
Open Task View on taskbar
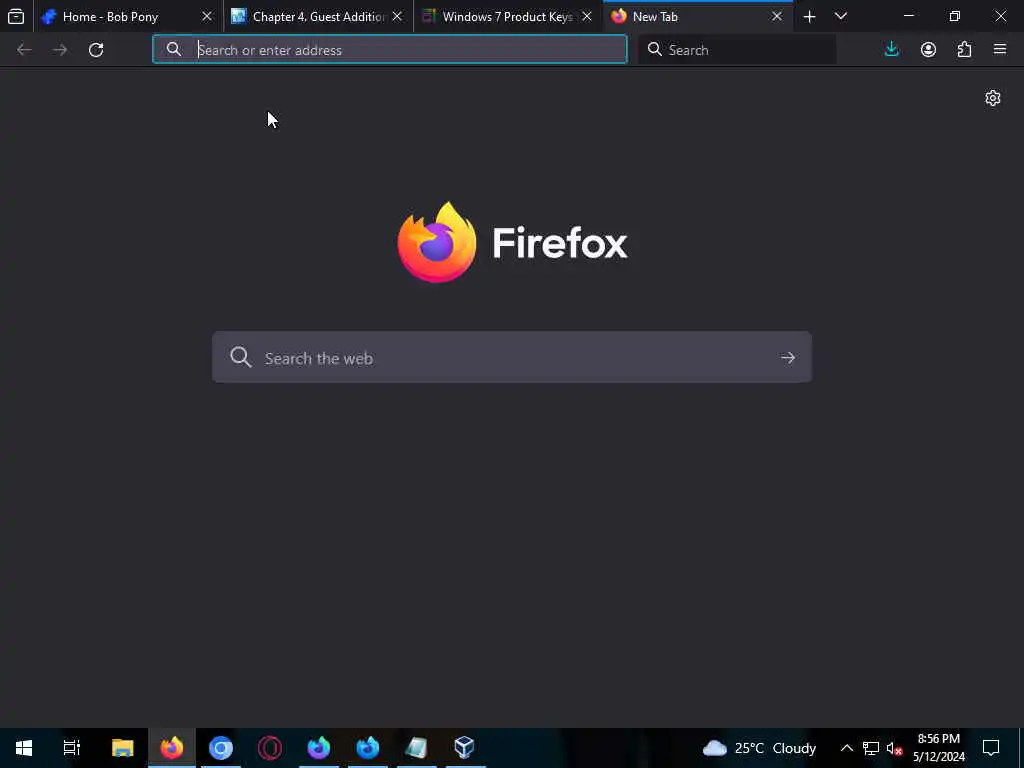(72, 748)
